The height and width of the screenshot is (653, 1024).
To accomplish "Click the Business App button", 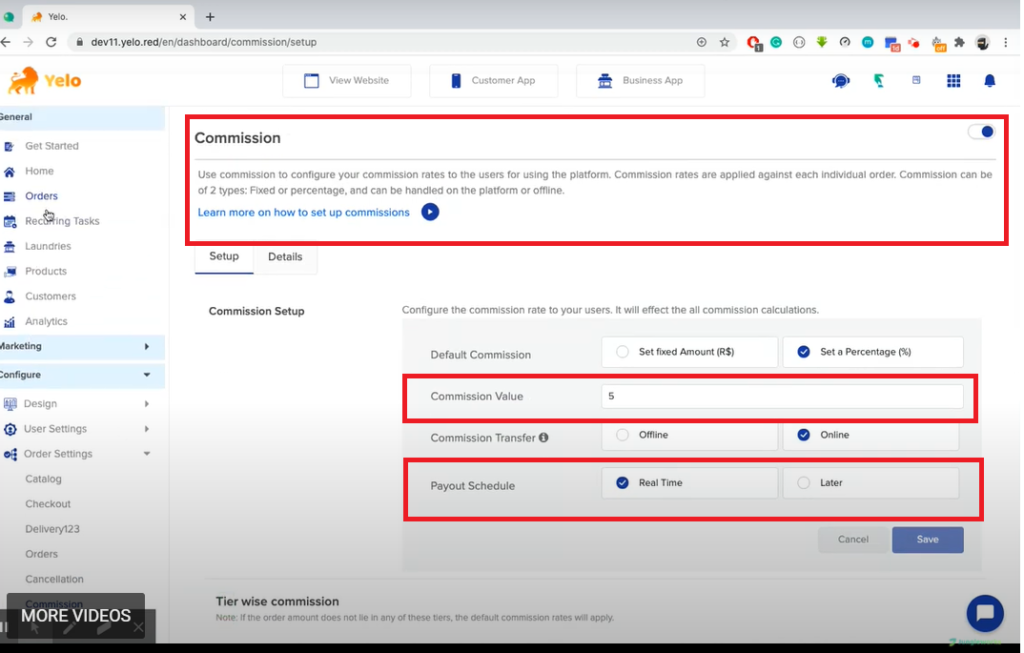I will tap(640, 81).
